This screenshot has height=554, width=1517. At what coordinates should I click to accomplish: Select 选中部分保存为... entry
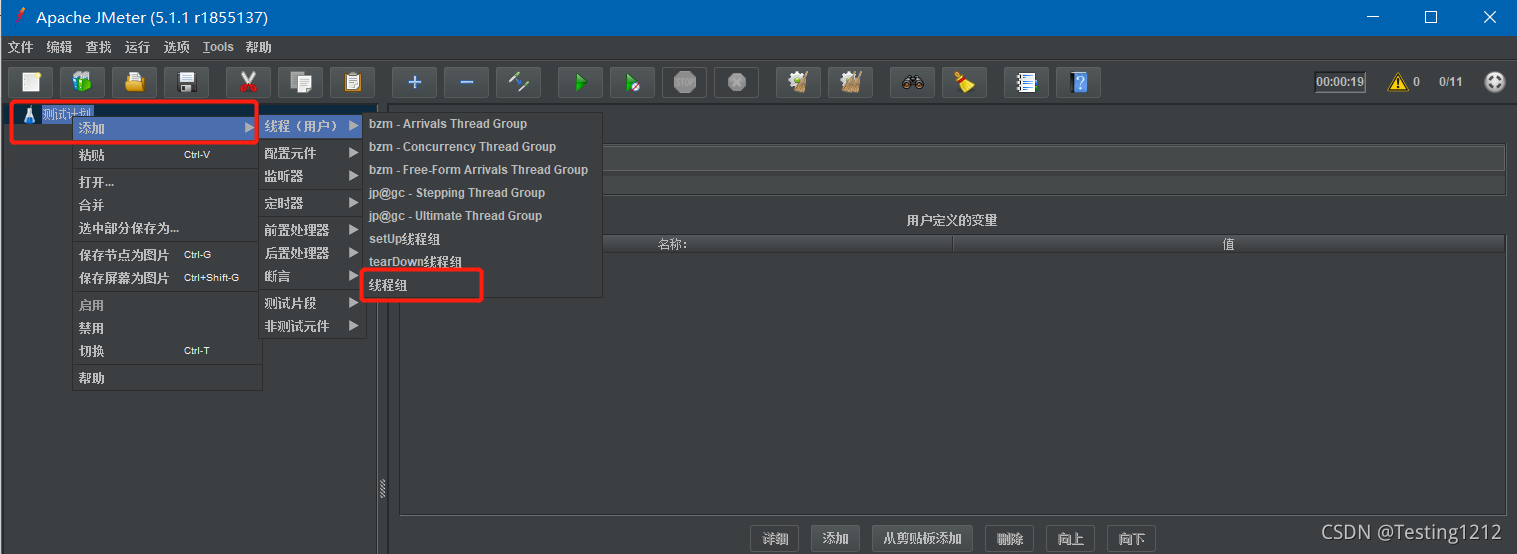point(166,228)
